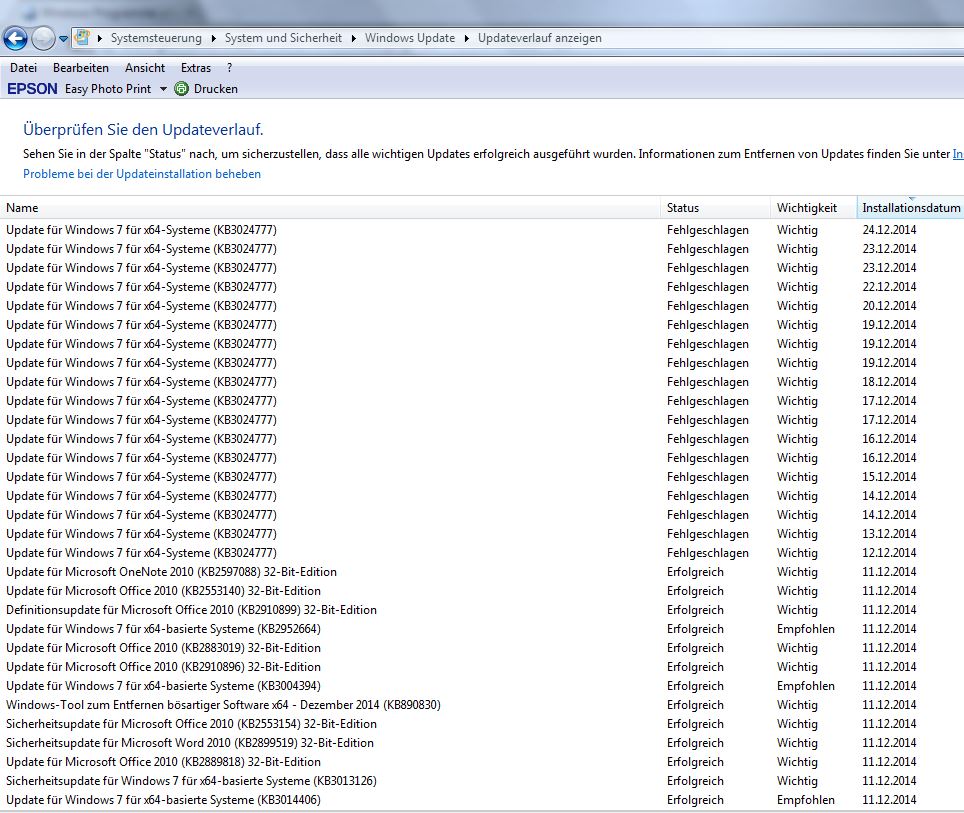Click the Control Panel icon in the address bar
Screen dimensions: 964x813
(x=81, y=38)
